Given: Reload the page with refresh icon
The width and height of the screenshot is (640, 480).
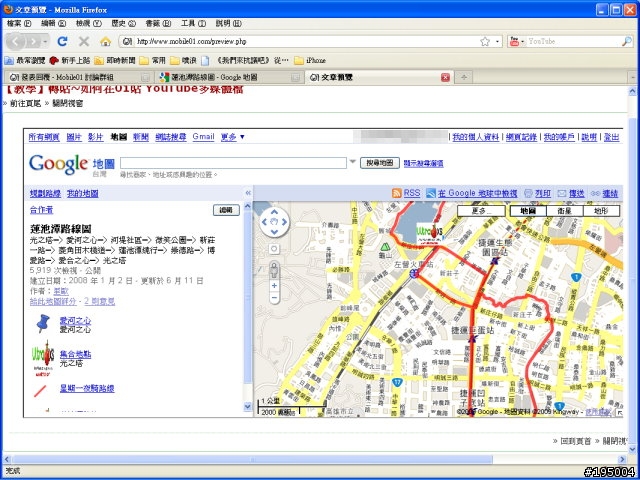Looking at the screenshot, I should [62, 41].
